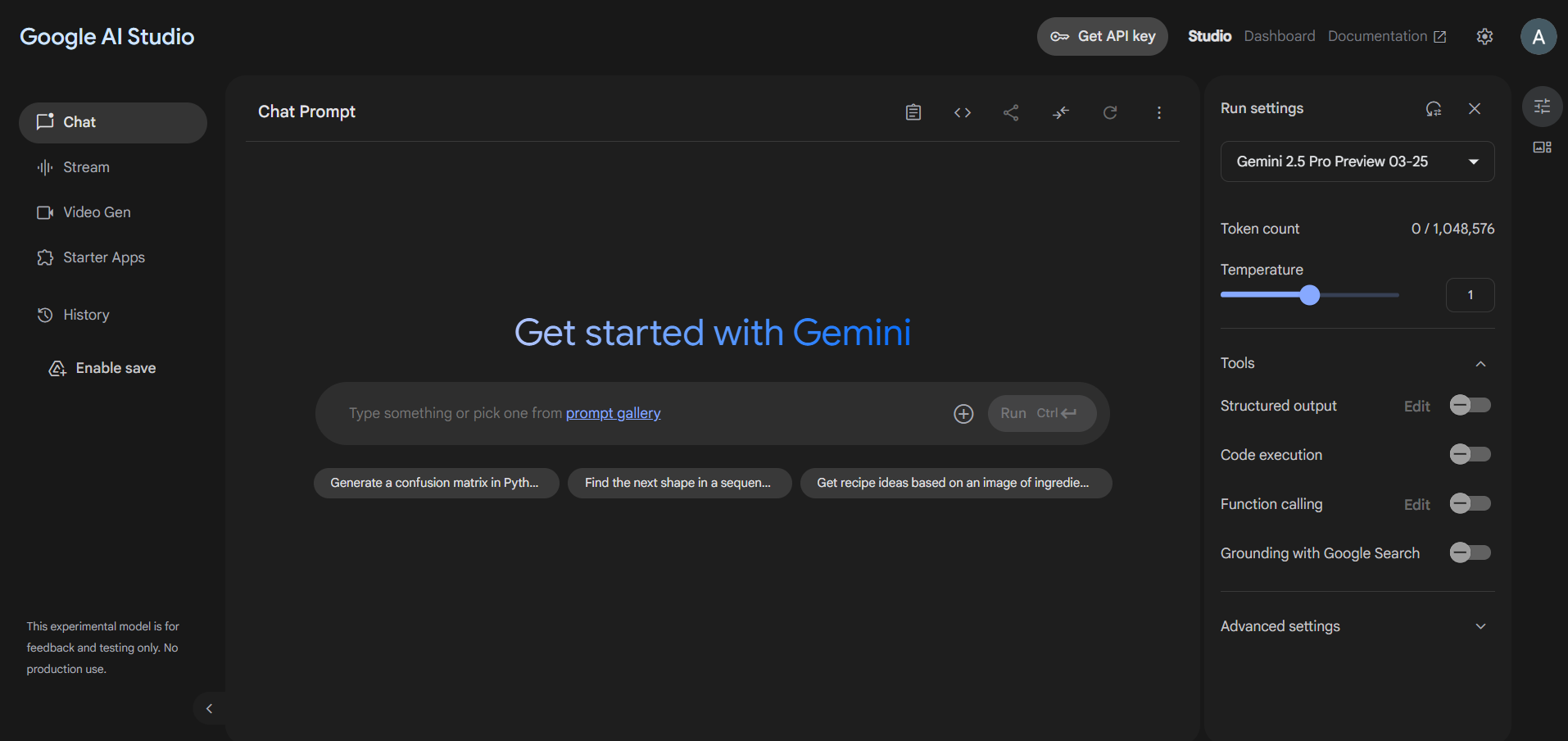Click the insert media plus icon

click(x=963, y=414)
